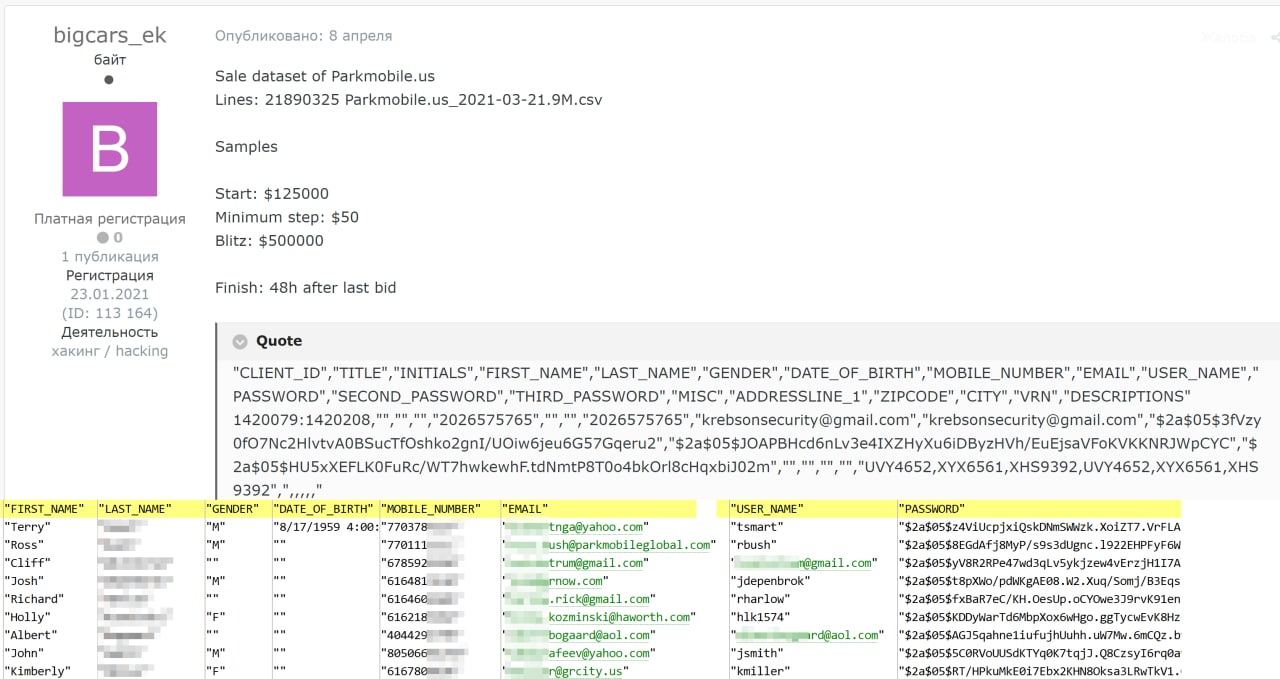Screen dimensions: 1280x679
Task: Click the '1 публикация' post count
Action: (110, 257)
